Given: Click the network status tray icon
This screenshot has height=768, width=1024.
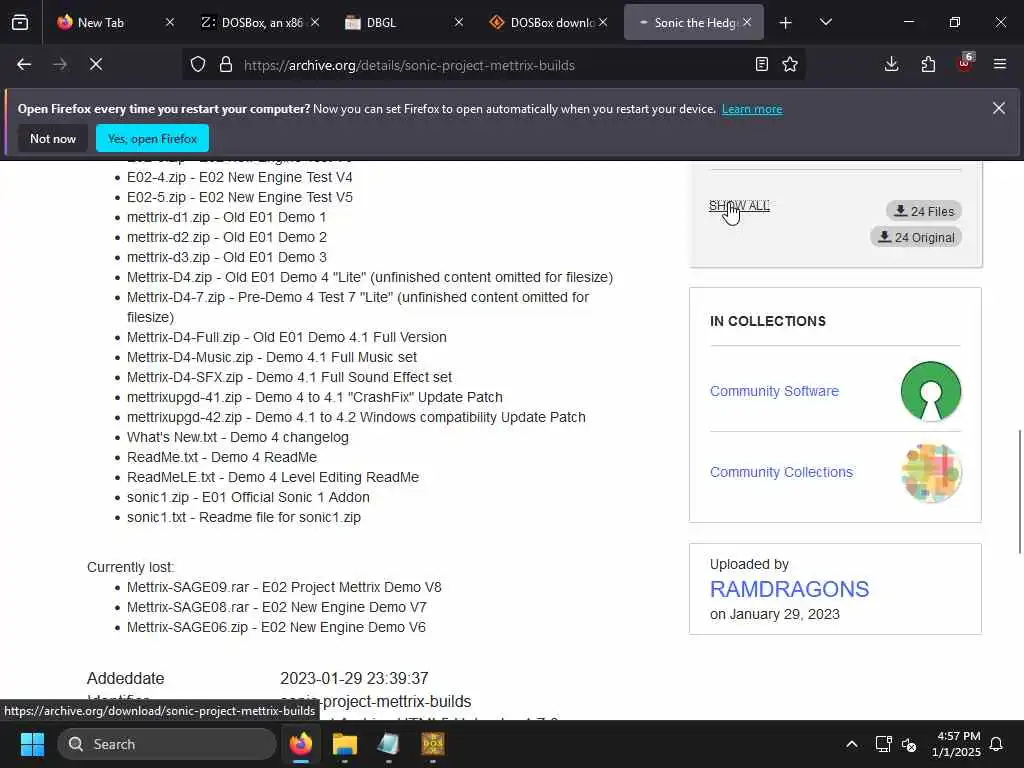Looking at the screenshot, I should [x=884, y=744].
